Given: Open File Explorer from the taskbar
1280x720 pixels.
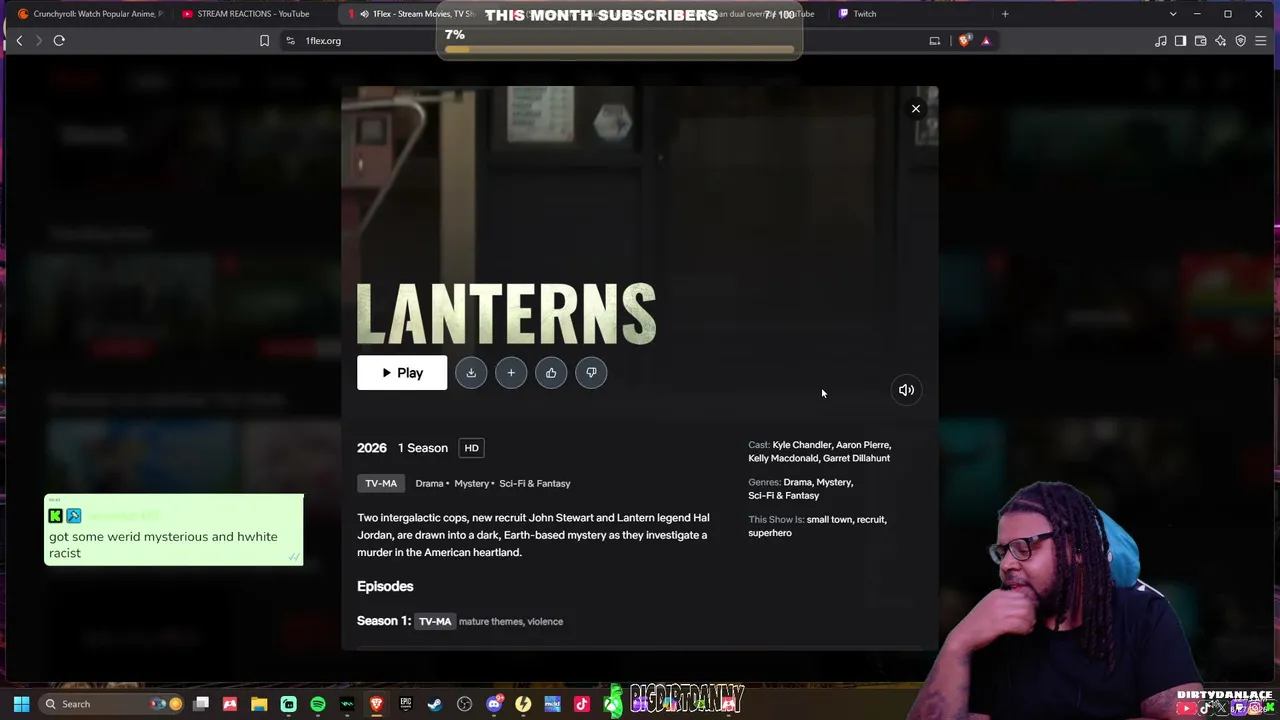Looking at the screenshot, I should point(259,704).
